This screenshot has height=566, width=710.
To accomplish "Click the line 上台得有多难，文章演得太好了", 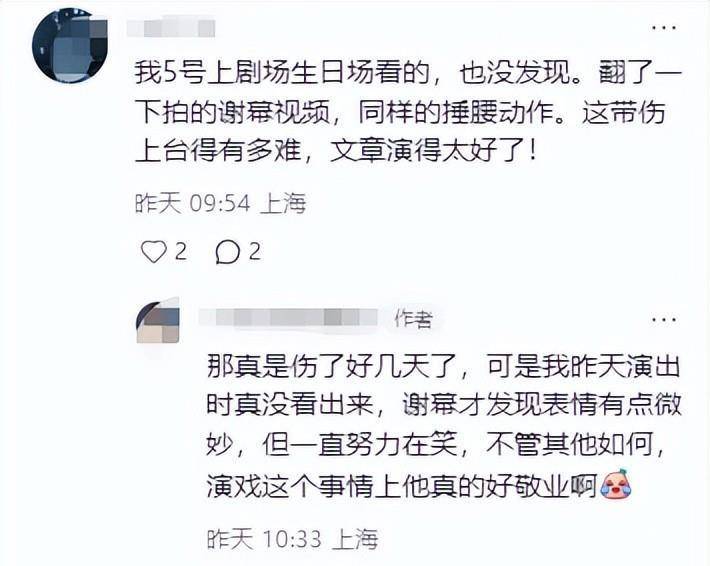I will pyautogui.click(x=336, y=151).
